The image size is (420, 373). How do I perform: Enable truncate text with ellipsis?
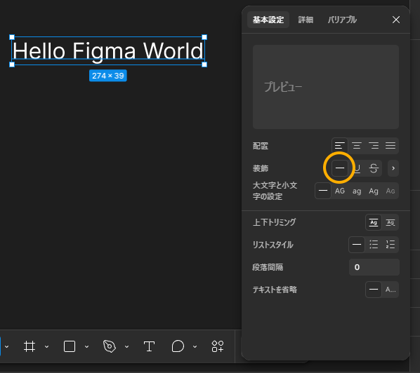tap(390, 289)
